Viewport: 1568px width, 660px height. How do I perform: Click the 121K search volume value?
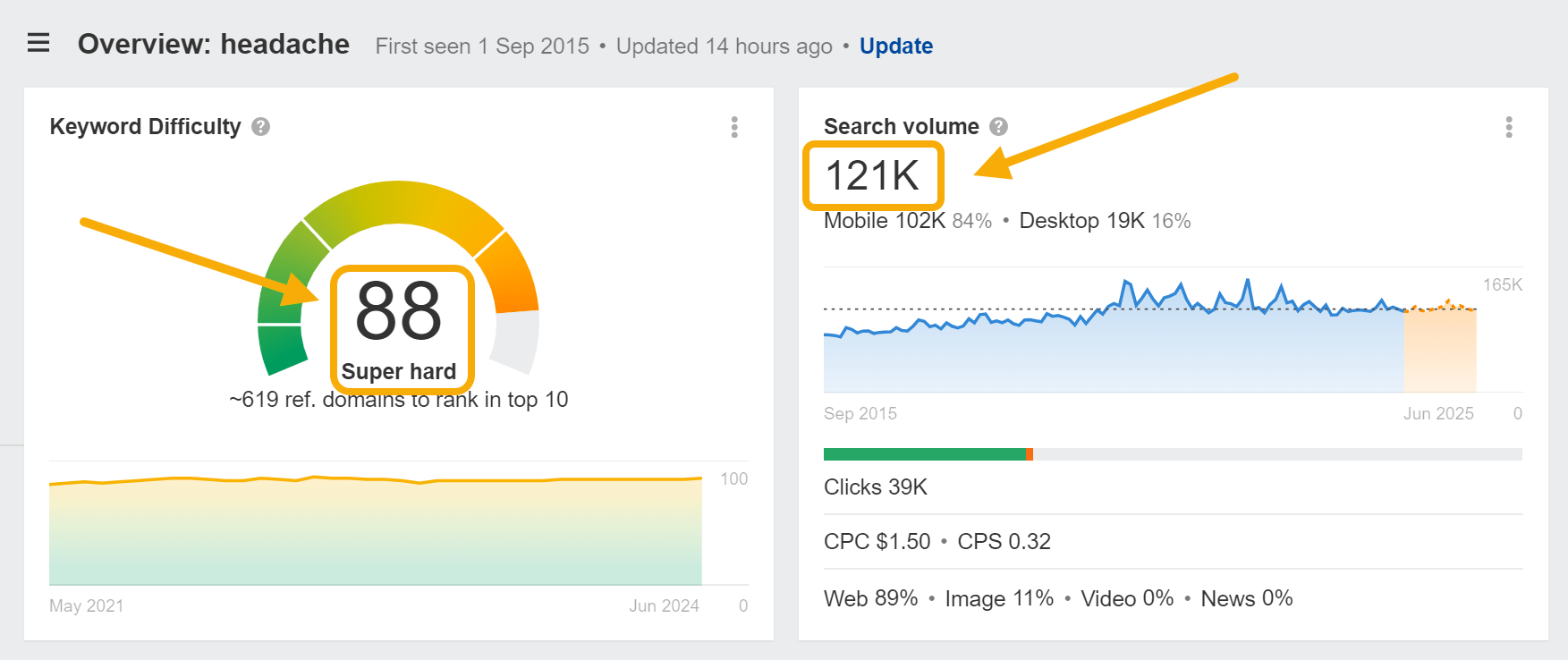point(872,175)
